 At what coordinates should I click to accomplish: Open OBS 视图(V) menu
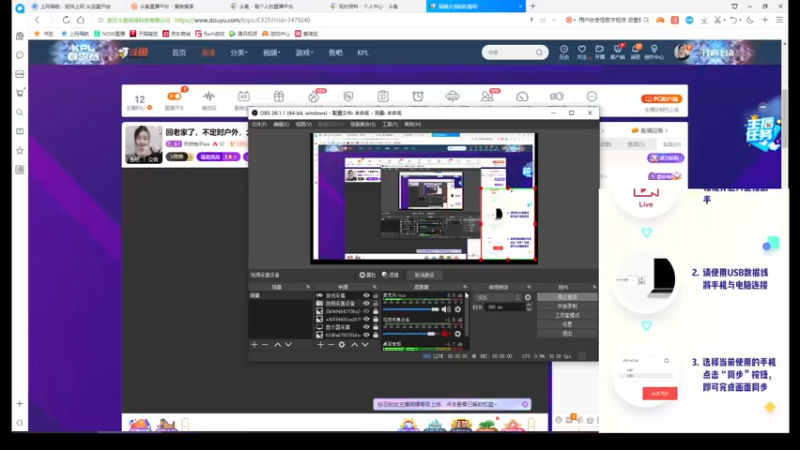click(x=304, y=124)
